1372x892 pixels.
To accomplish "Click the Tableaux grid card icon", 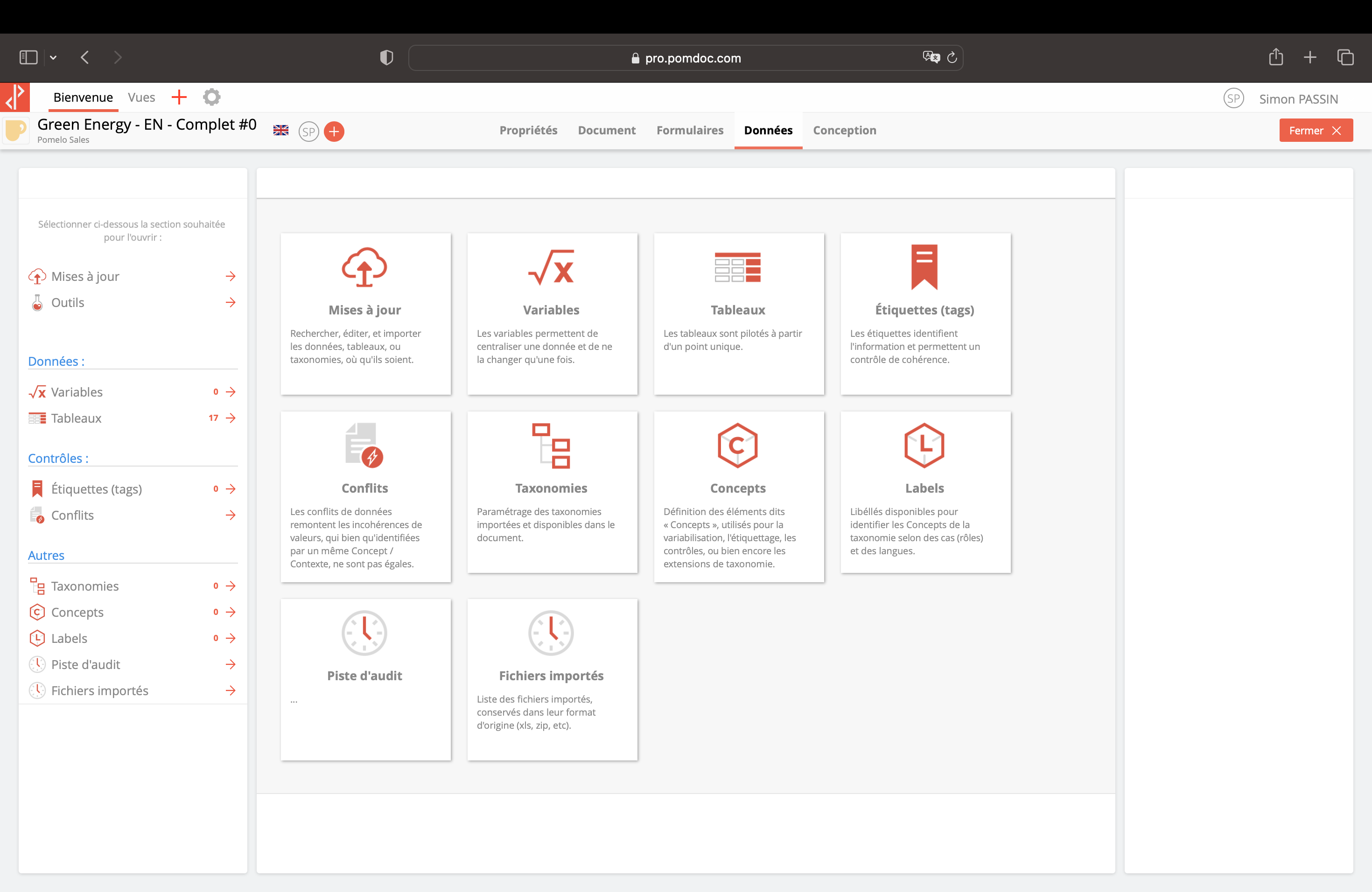I will coord(737,267).
